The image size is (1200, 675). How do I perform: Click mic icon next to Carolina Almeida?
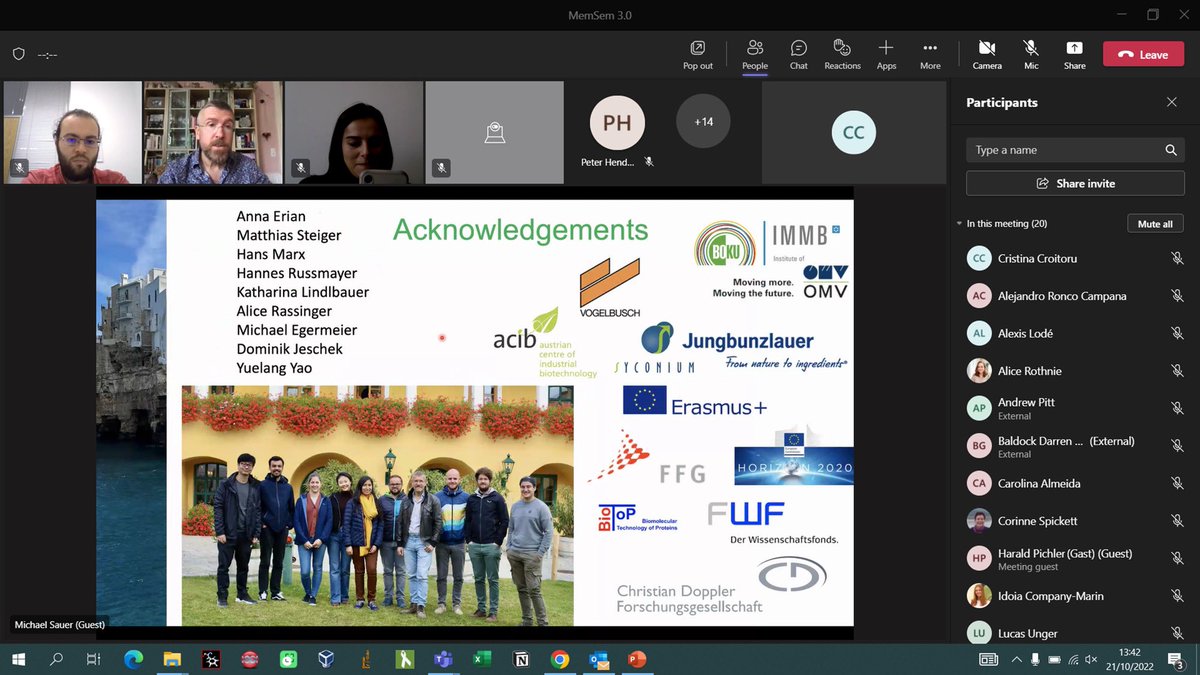[x=1177, y=483]
